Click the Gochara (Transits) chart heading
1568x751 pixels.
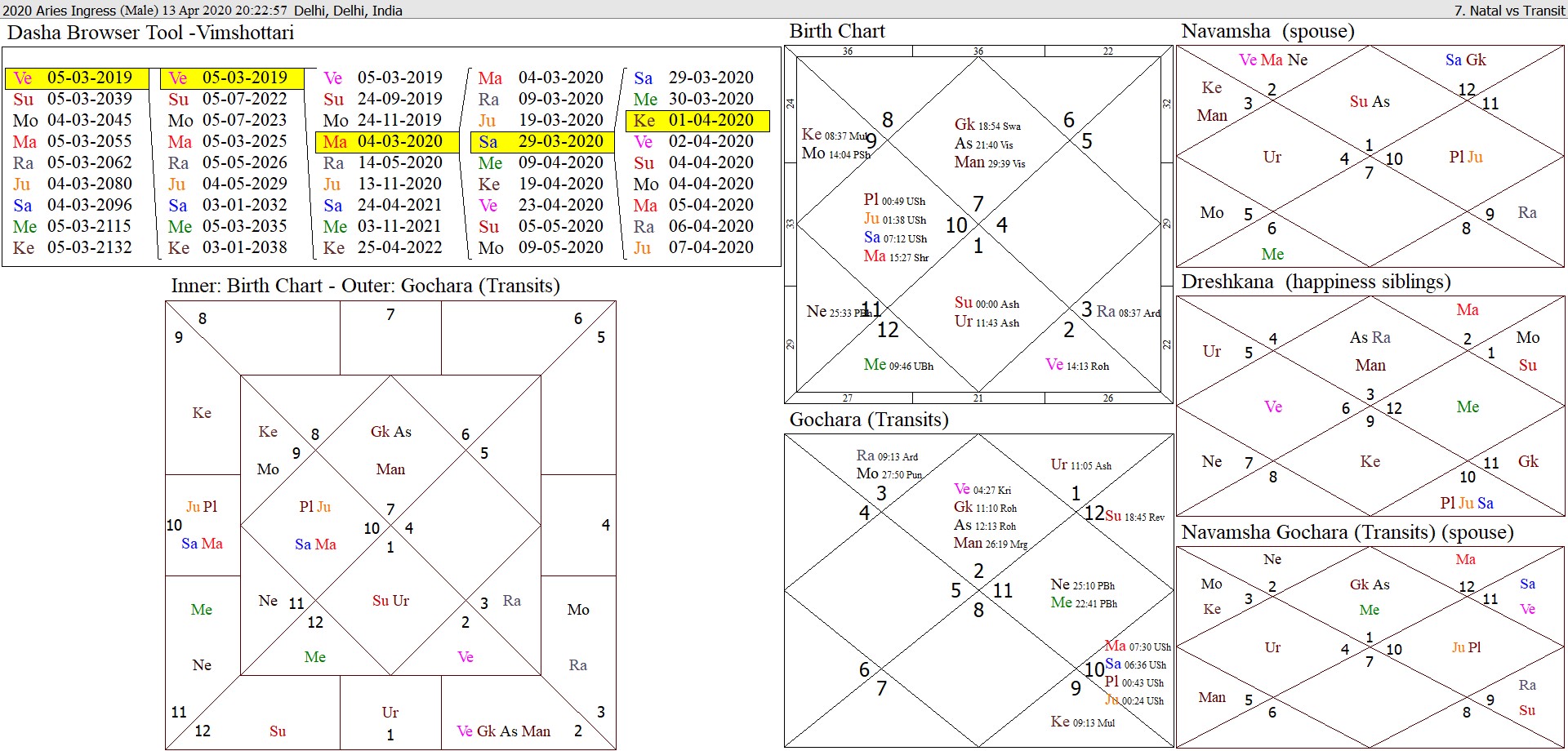click(x=867, y=420)
